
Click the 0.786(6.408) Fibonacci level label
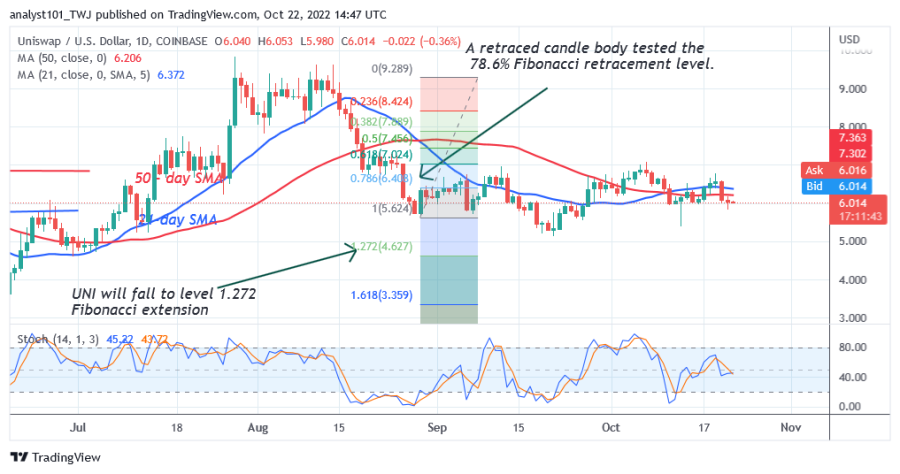[381, 178]
